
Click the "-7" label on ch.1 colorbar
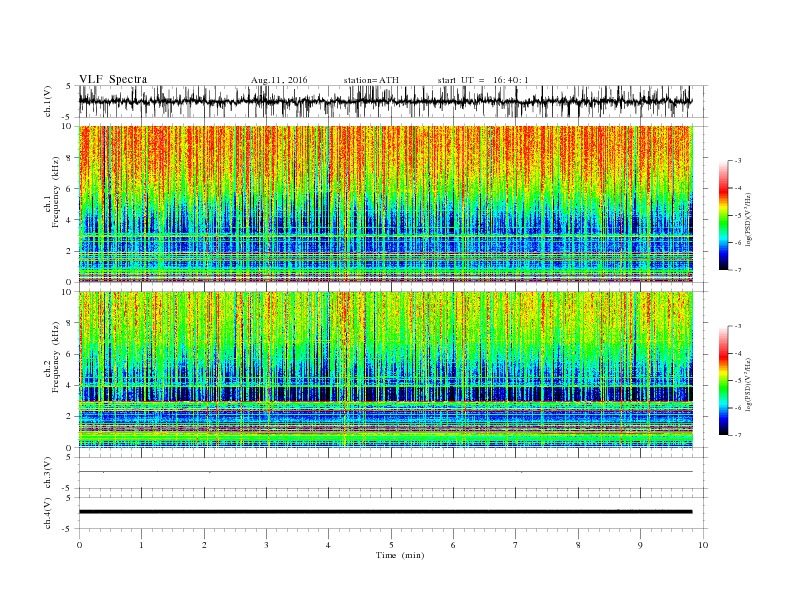(737, 270)
